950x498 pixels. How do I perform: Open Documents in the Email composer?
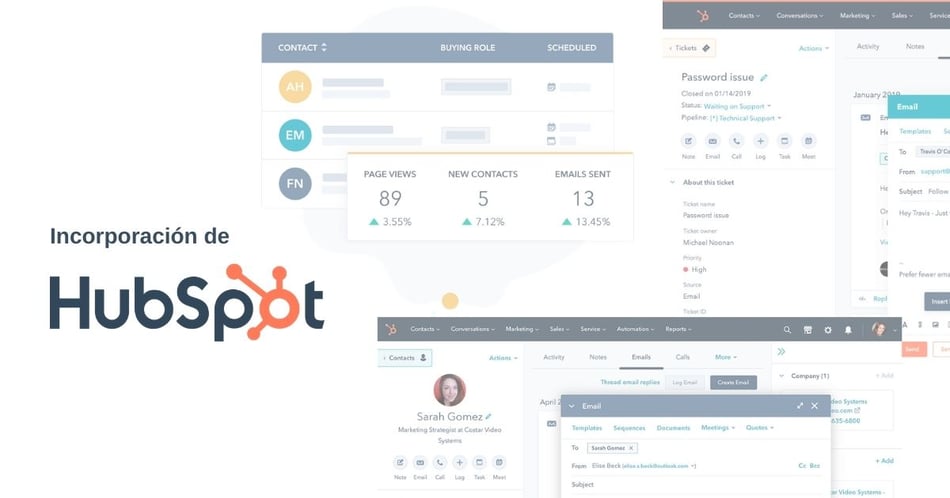pyautogui.click(x=673, y=428)
